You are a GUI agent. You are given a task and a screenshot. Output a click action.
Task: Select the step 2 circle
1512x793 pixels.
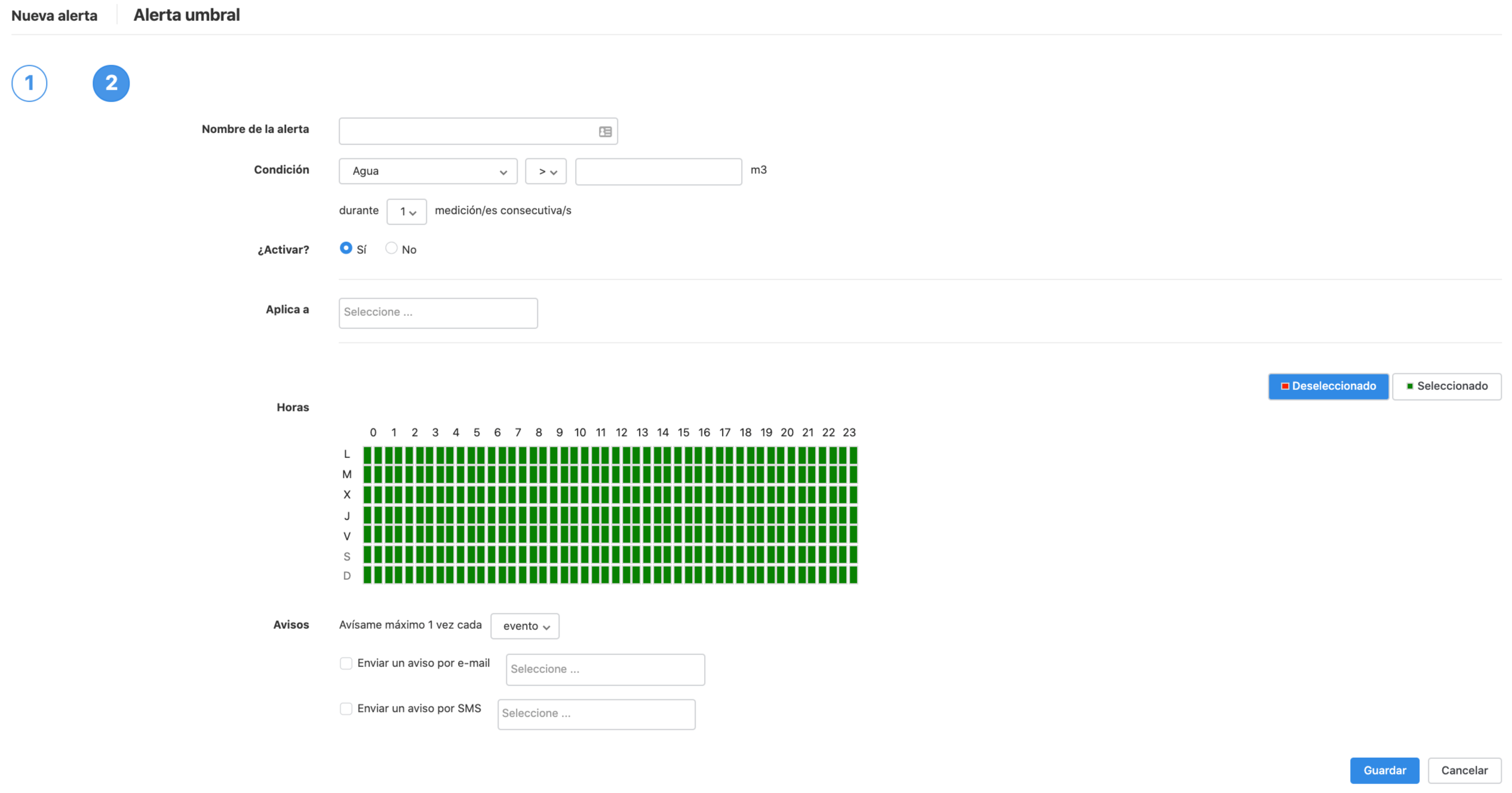pyautogui.click(x=111, y=83)
